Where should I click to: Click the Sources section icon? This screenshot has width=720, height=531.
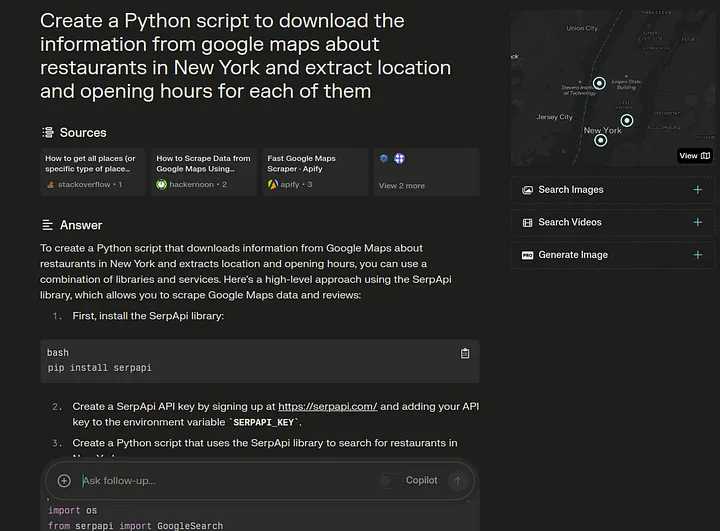(48, 133)
